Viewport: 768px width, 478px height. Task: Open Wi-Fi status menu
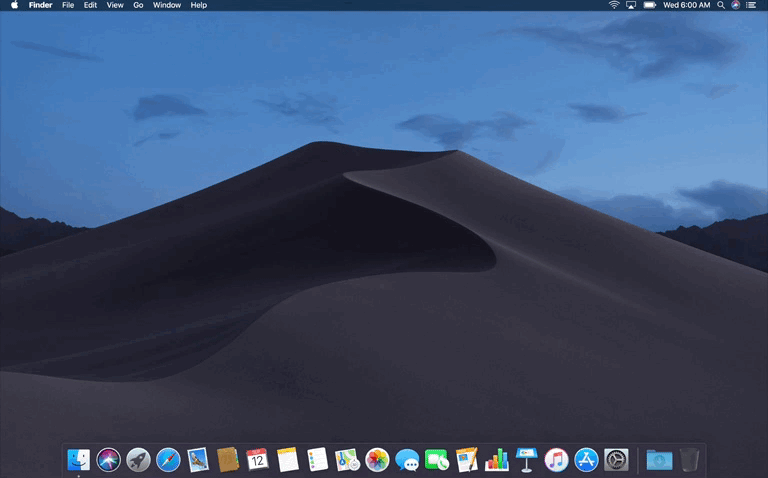pos(614,5)
